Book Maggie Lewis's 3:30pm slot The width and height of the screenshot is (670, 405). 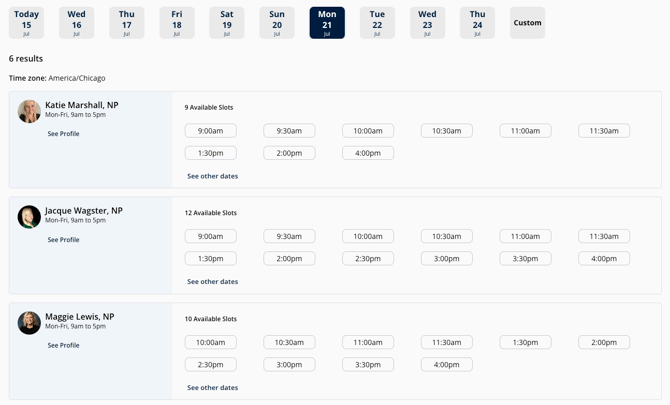click(x=368, y=365)
